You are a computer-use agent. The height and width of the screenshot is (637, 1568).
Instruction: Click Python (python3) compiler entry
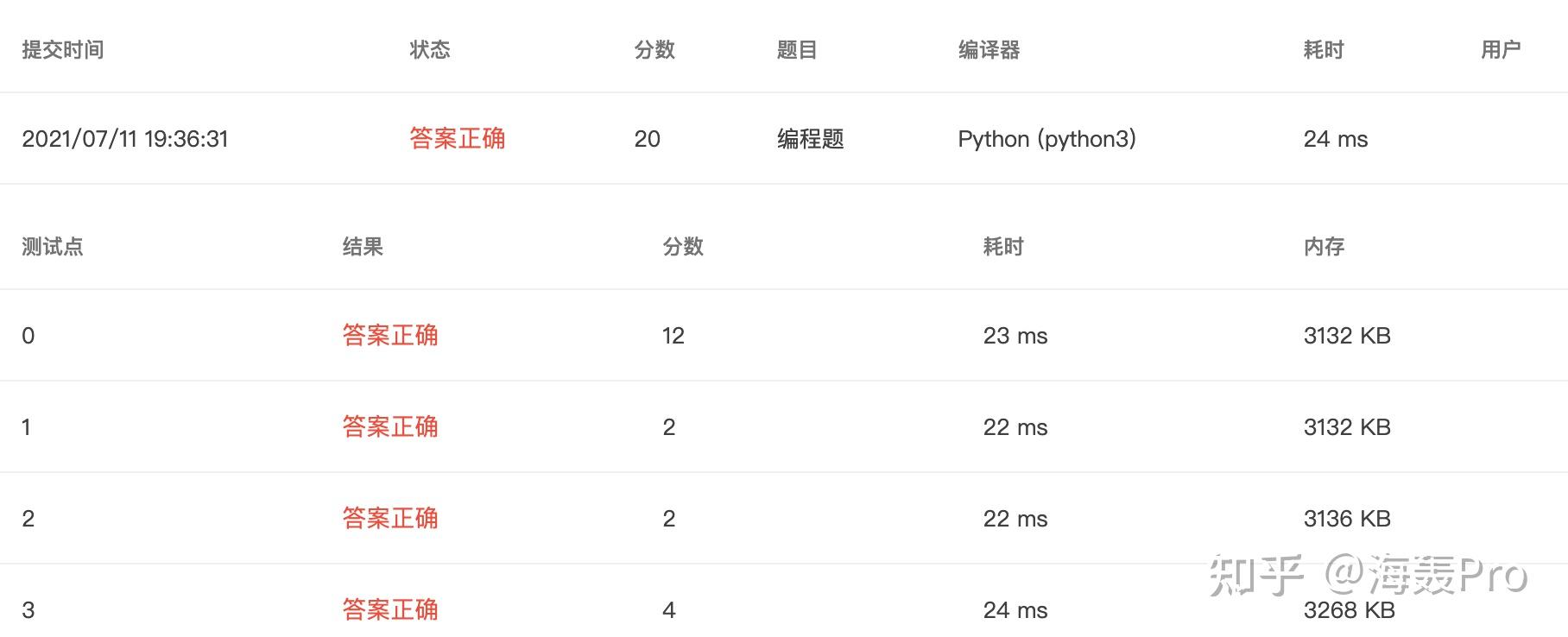1046,139
